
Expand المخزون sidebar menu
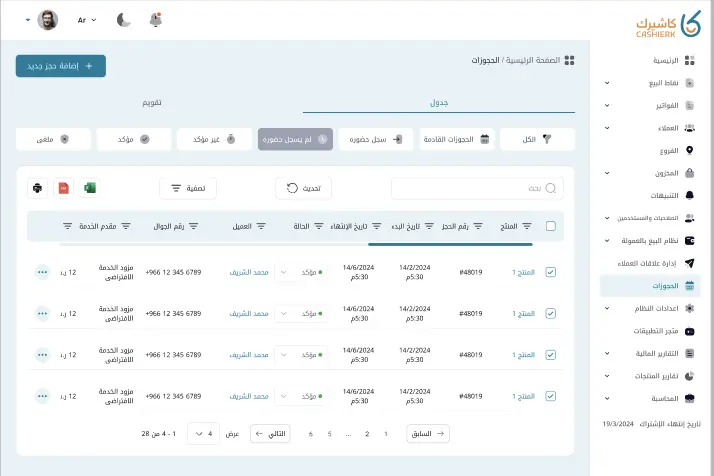[x=607, y=173]
